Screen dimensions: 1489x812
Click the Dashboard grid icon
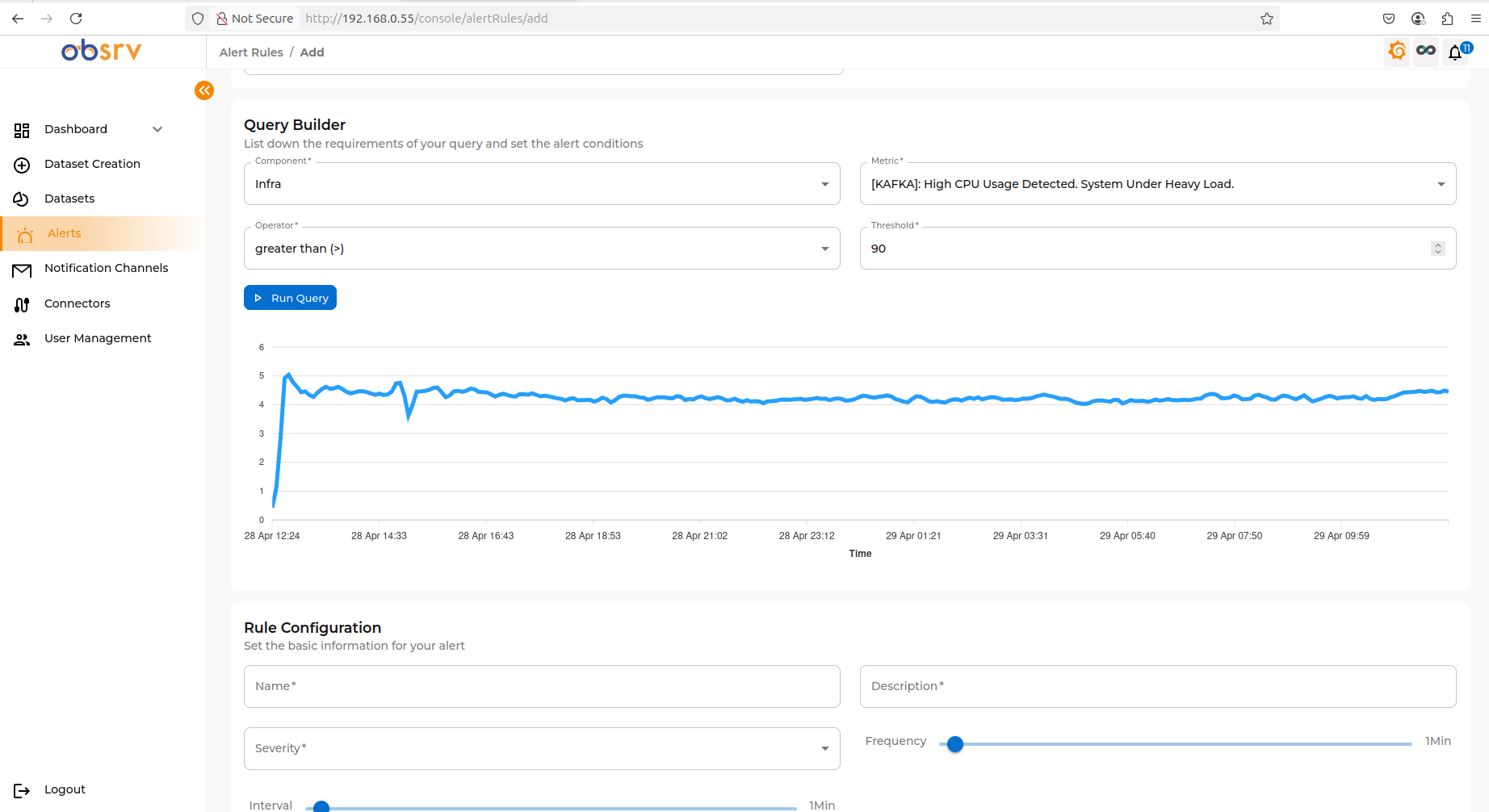point(22,130)
